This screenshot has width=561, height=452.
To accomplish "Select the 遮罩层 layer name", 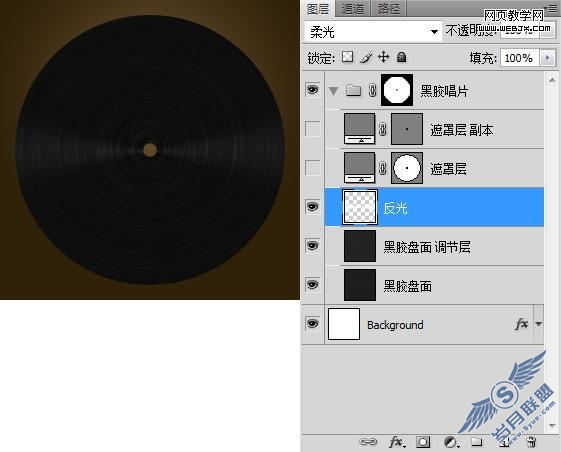I will 448,169.
